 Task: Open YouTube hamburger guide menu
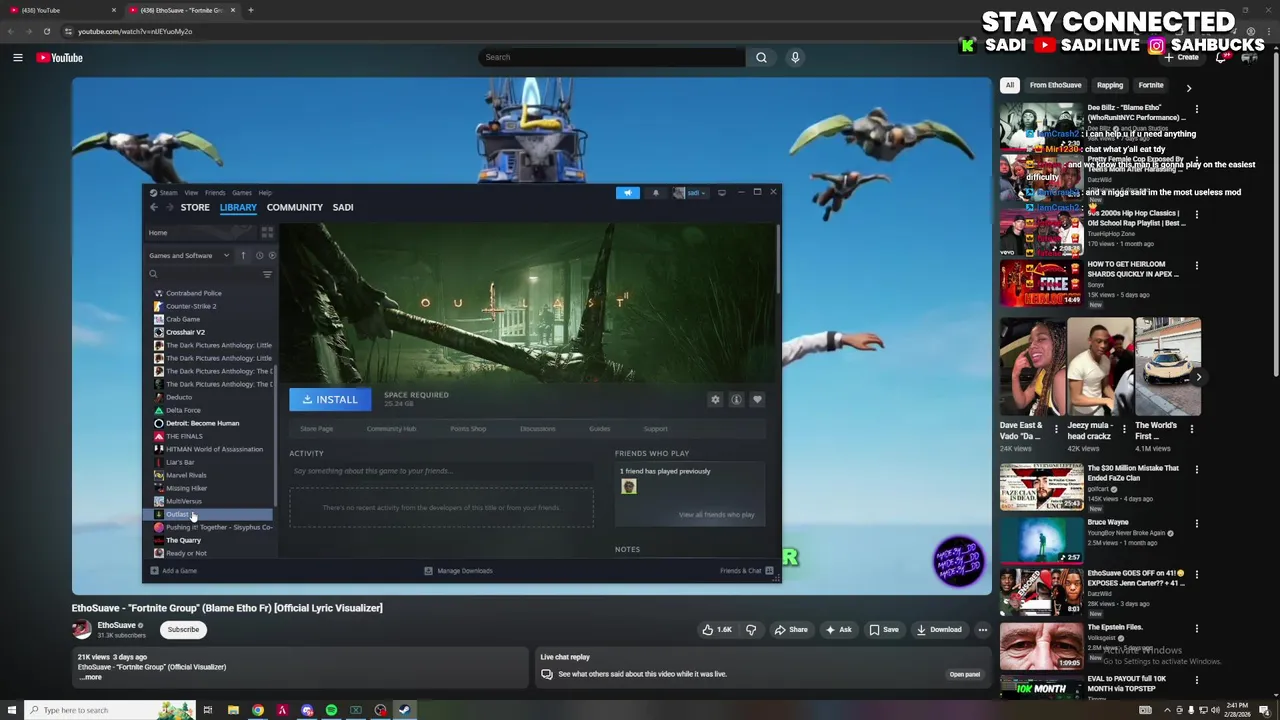[17, 58]
